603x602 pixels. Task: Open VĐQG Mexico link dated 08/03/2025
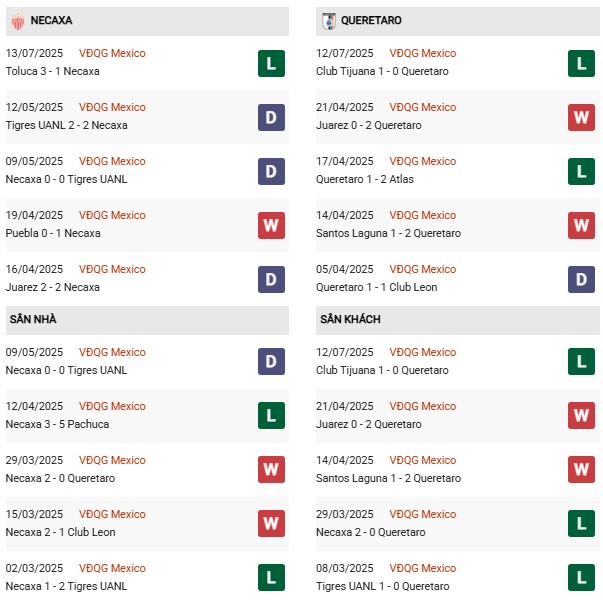pyautogui.click(x=423, y=568)
